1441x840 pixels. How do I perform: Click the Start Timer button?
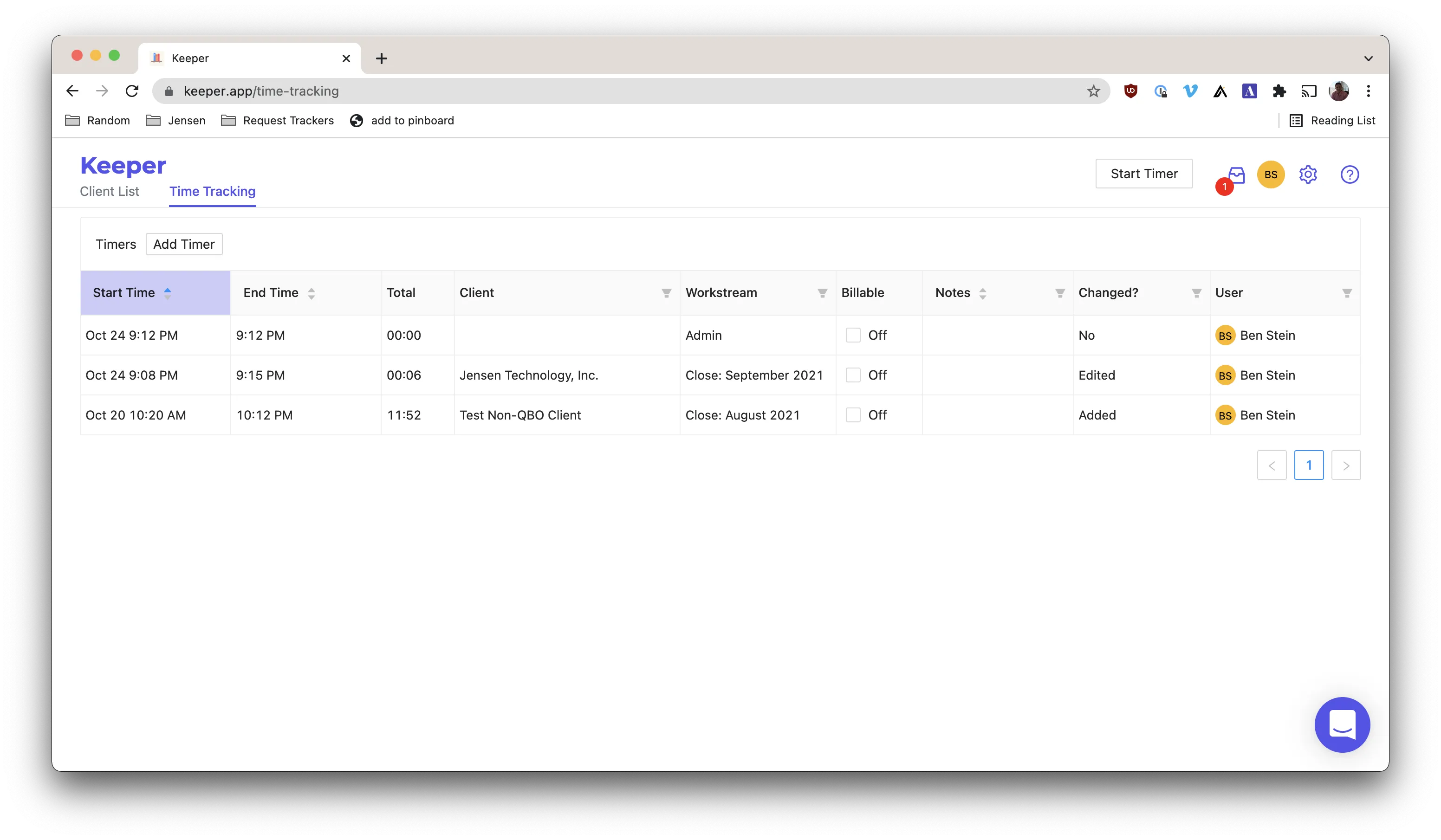[1143, 174]
